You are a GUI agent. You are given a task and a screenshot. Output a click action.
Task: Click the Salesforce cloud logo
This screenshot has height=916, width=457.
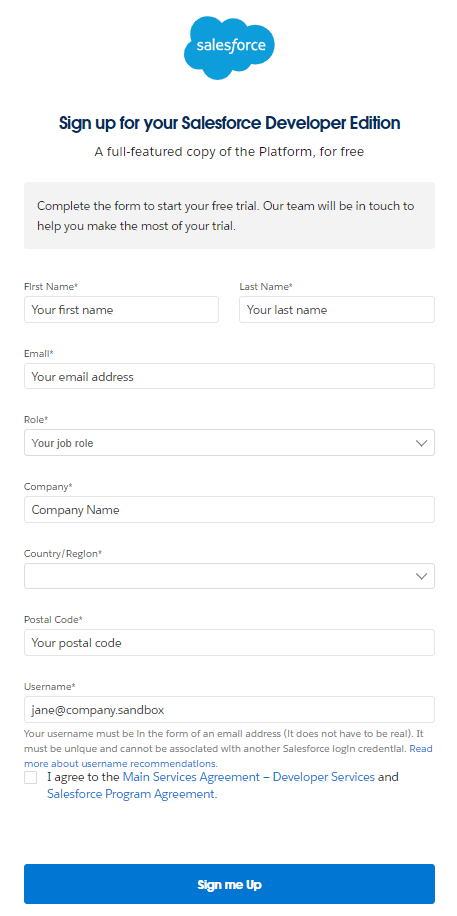click(229, 48)
